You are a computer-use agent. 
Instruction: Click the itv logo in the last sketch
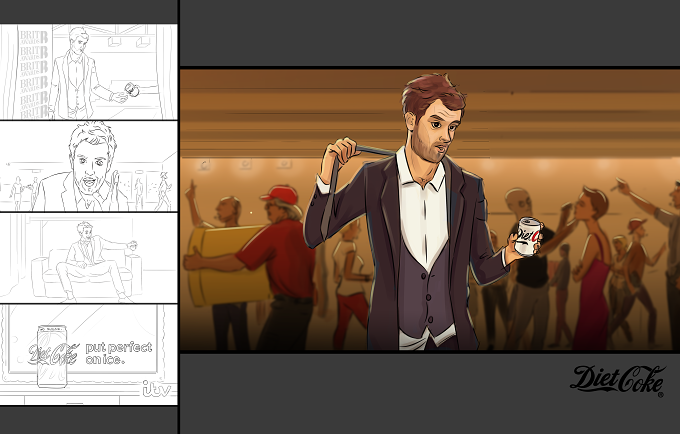coord(157,388)
